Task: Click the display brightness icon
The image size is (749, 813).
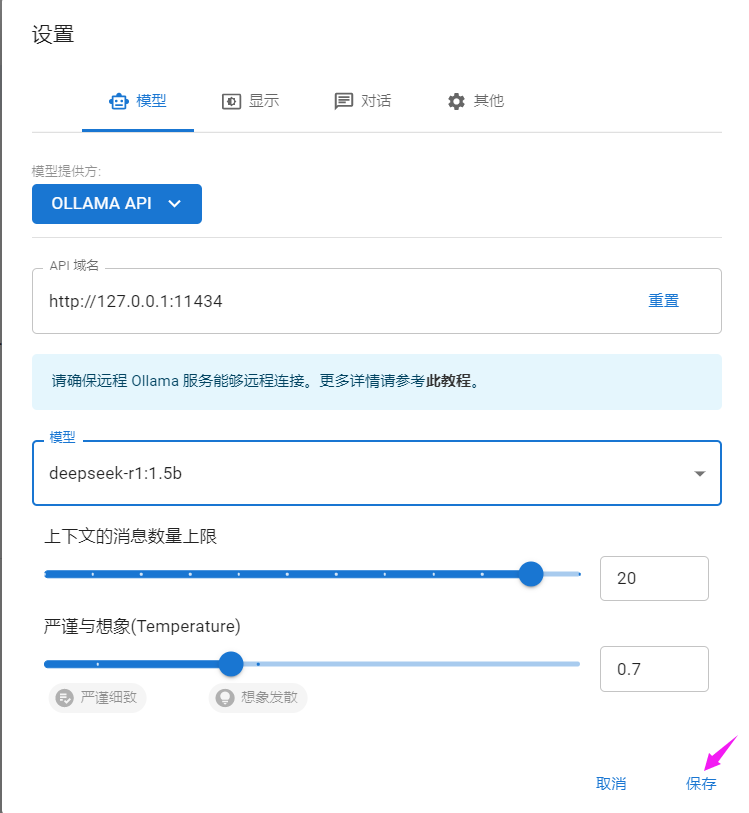Action: pyautogui.click(x=231, y=101)
